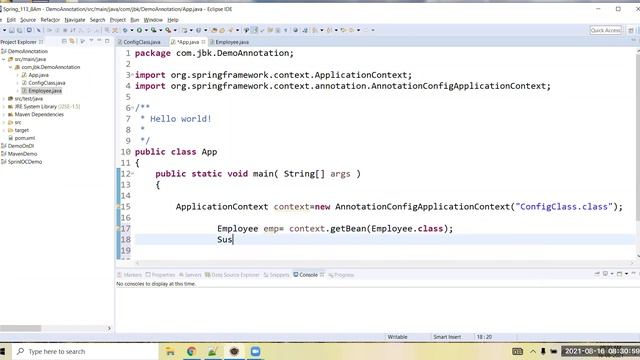Click the Type here to search box
Image resolution: width=640 pixels, height=360 pixels.
[x=86, y=351]
